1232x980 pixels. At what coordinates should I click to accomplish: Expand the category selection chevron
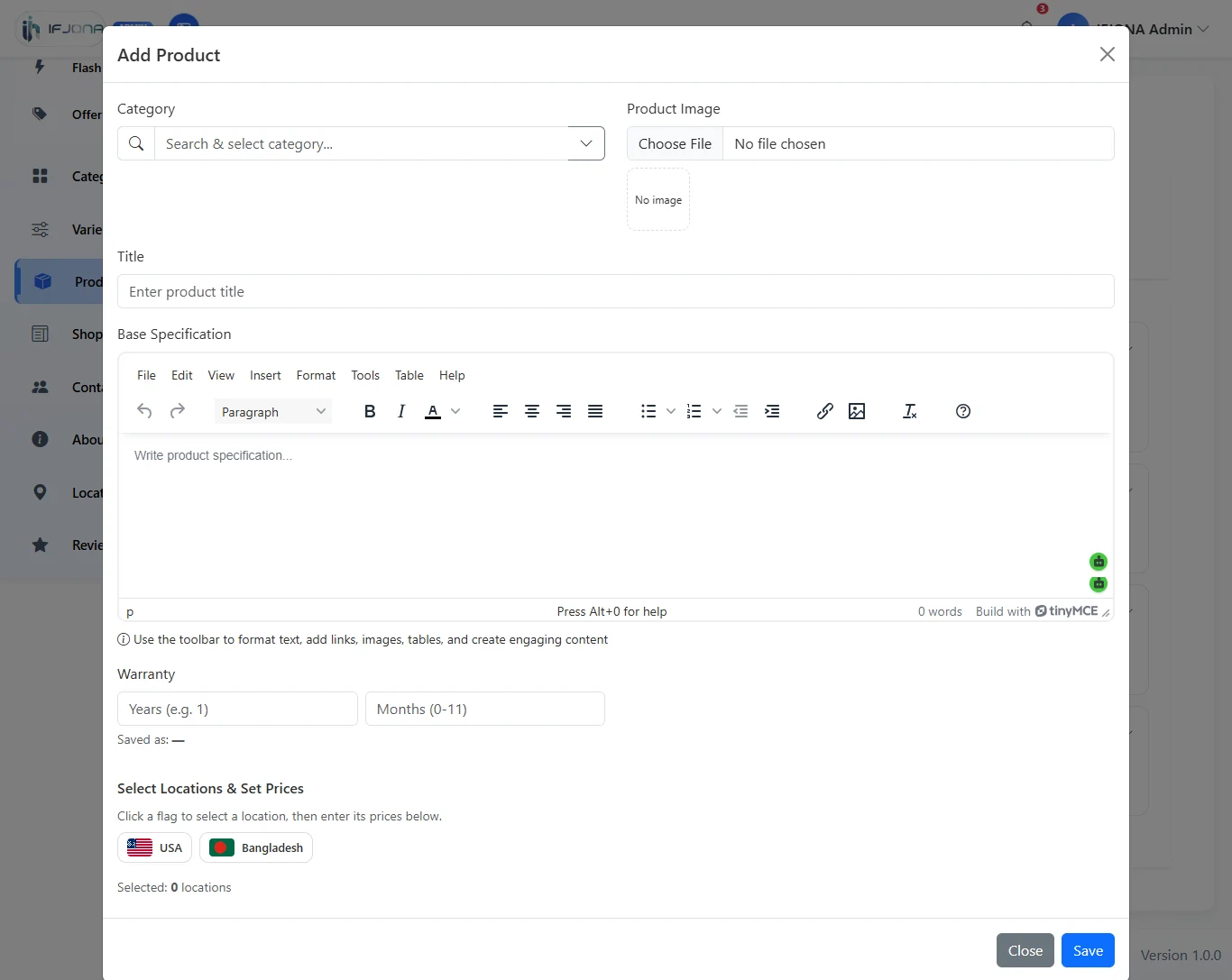[586, 143]
